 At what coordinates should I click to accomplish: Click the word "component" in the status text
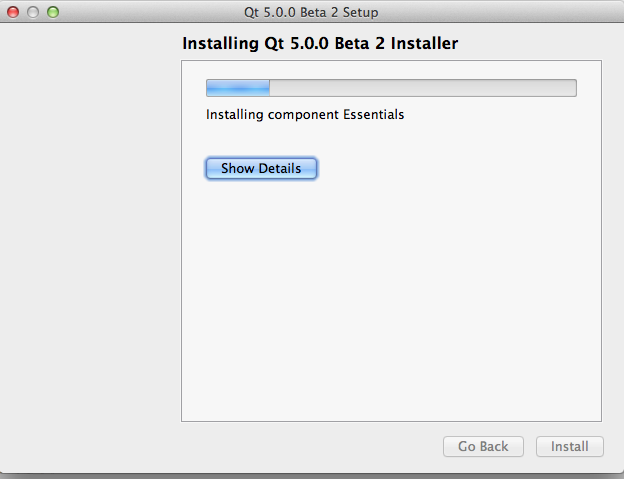click(304, 115)
